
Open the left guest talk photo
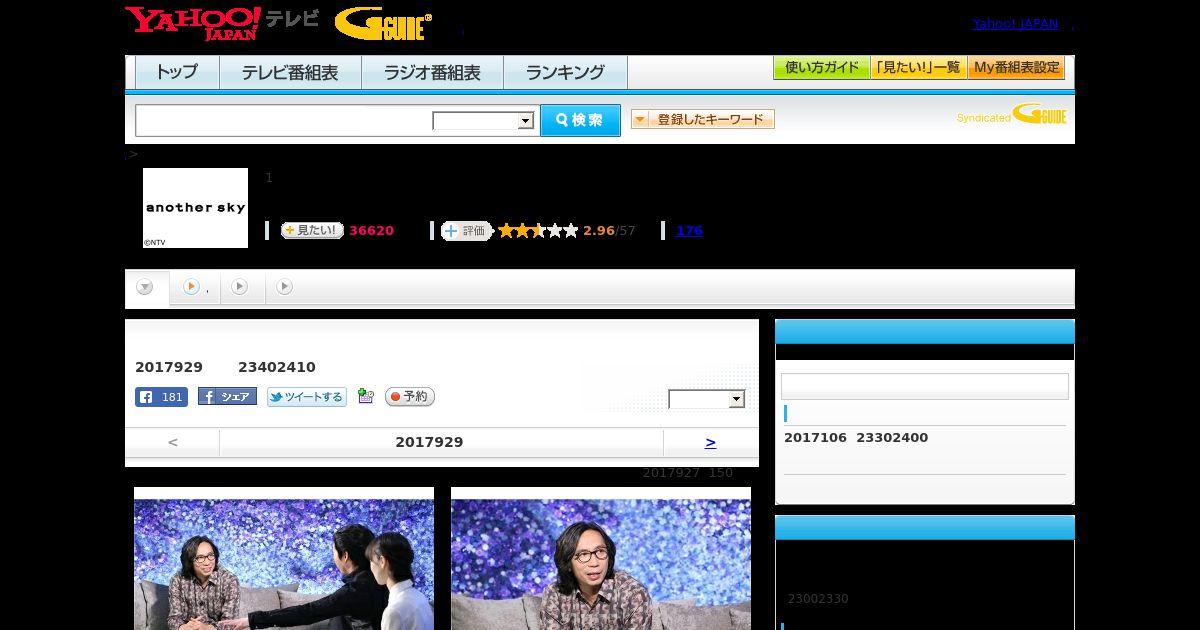click(284, 559)
